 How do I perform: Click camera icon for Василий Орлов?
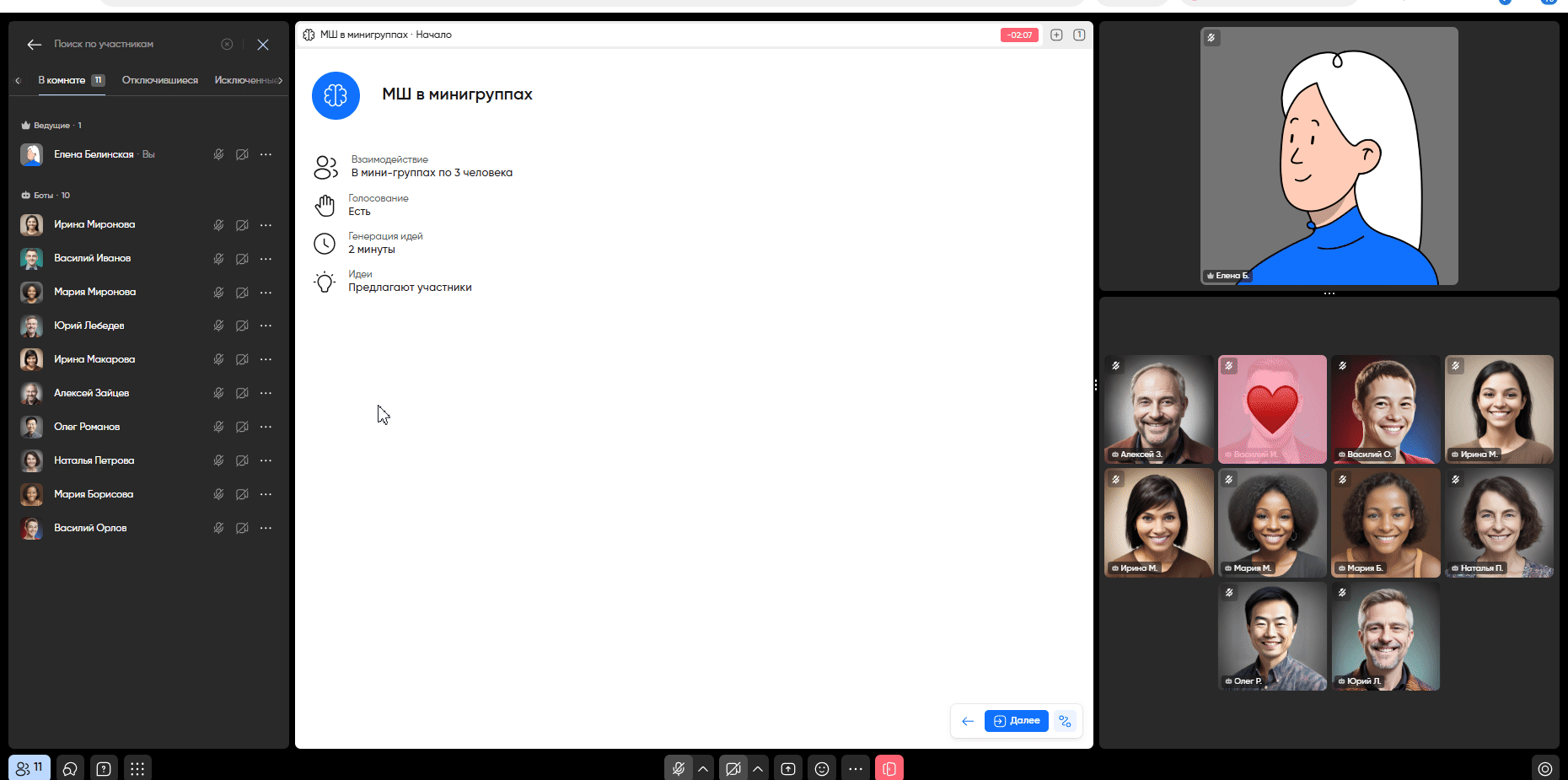[242, 528]
